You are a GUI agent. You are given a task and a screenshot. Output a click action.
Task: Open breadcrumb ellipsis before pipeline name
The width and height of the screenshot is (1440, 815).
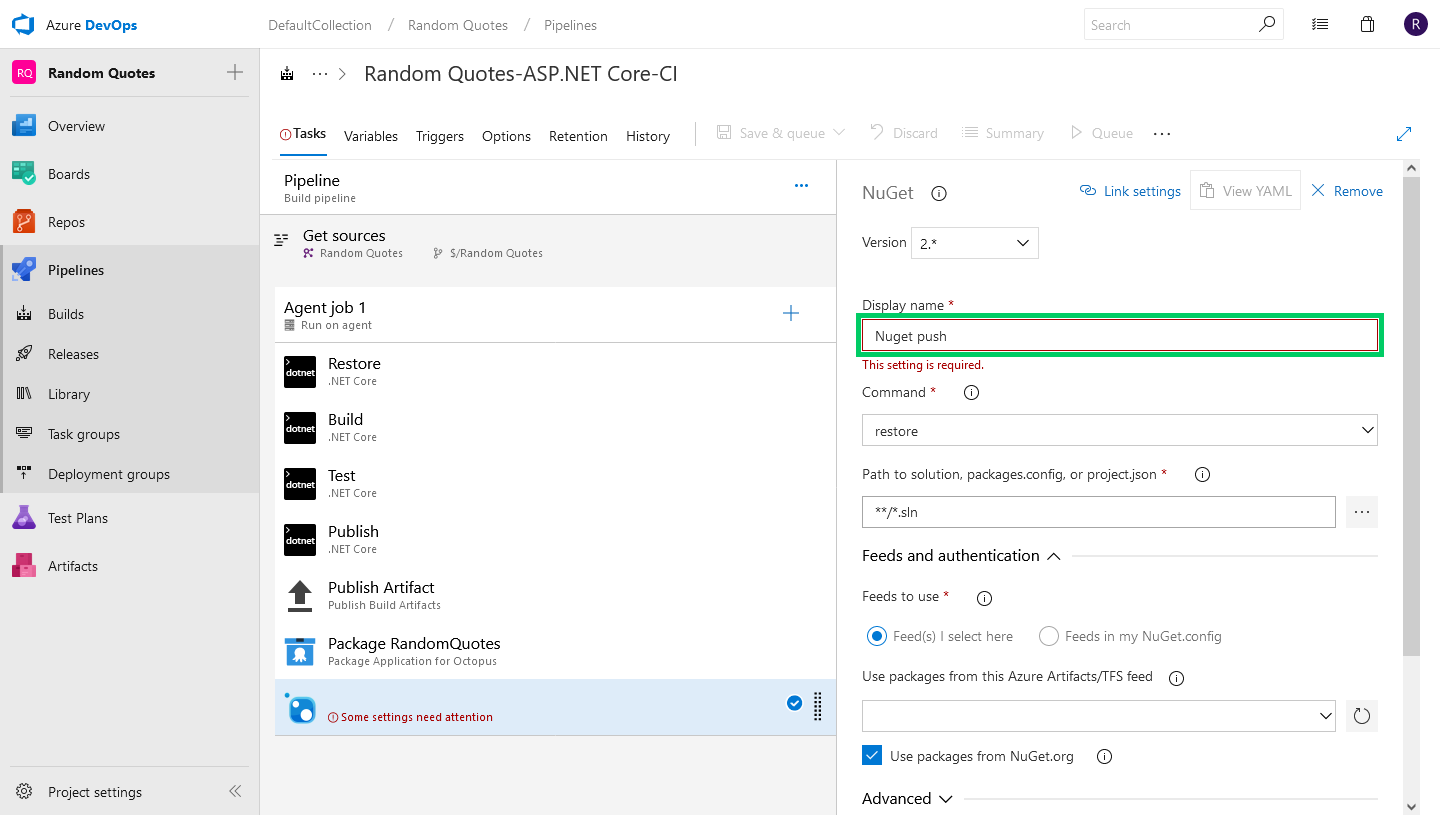(x=320, y=74)
